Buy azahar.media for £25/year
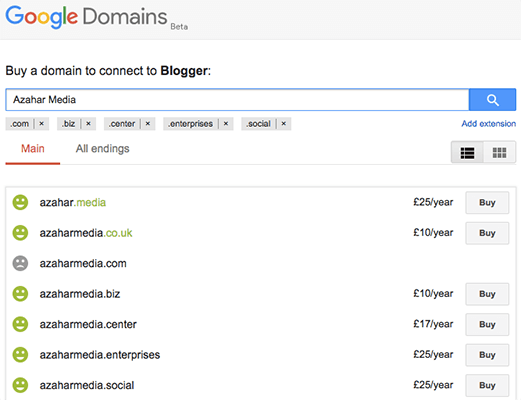The width and height of the screenshot is (521, 400). 487,202
